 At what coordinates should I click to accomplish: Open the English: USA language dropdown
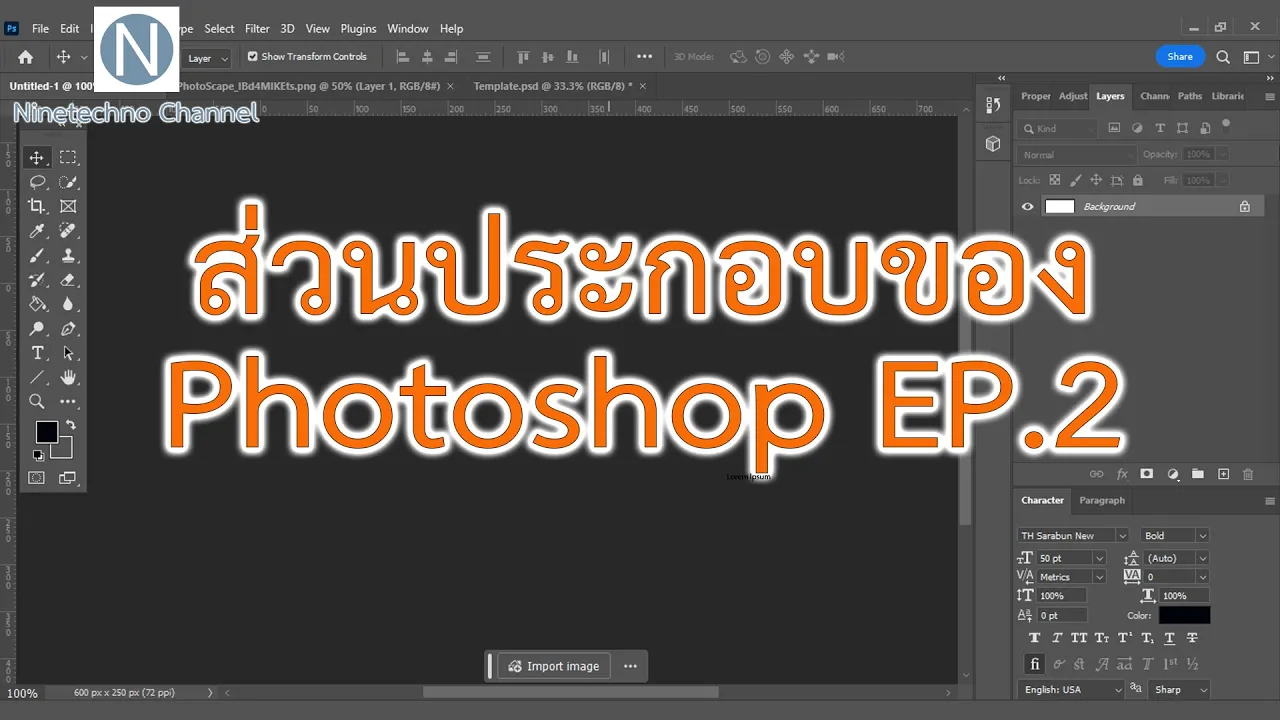(x=1071, y=690)
